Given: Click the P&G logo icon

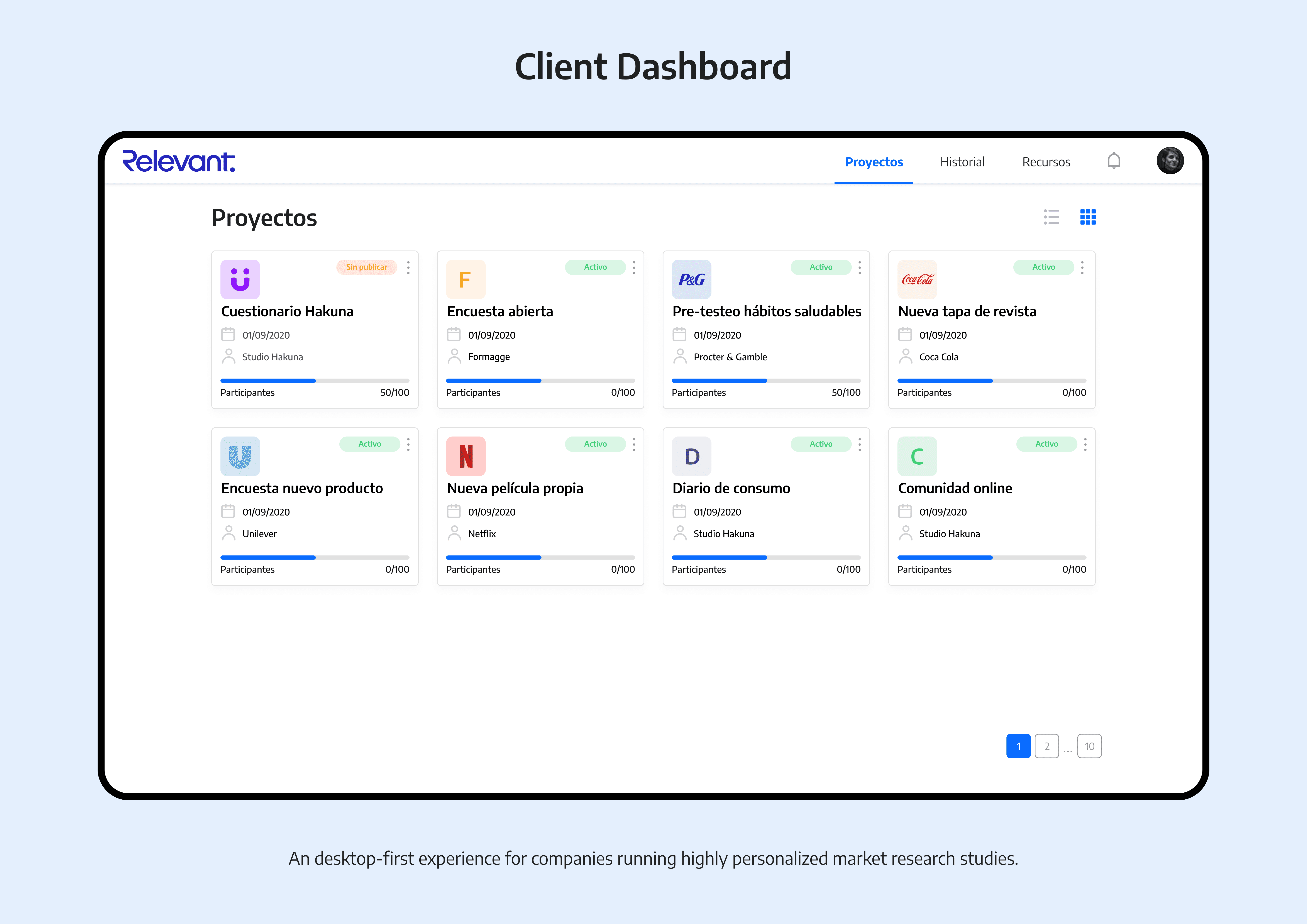Looking at the screenshot, I should click(692, 279).
